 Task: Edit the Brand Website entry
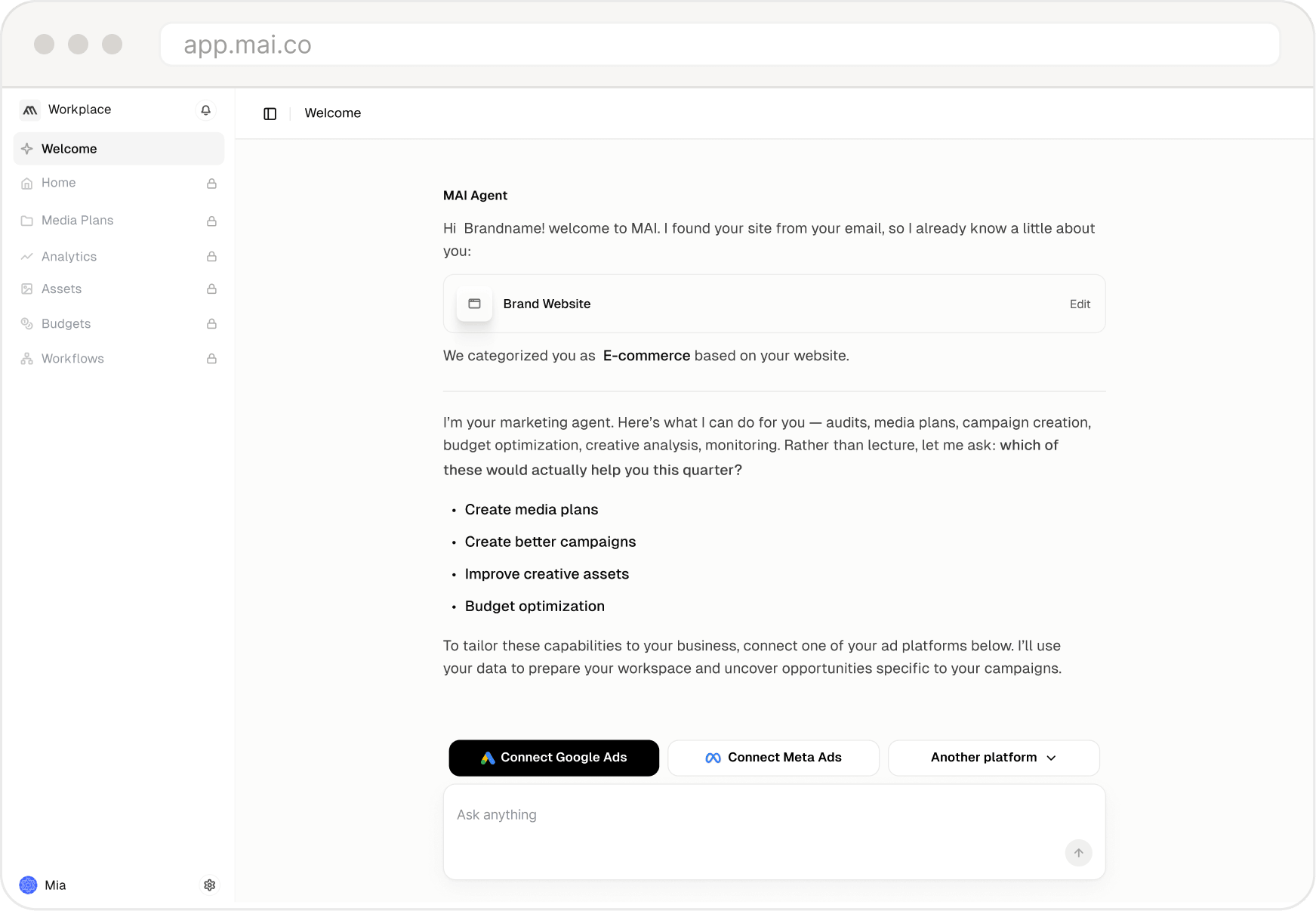1080,304
